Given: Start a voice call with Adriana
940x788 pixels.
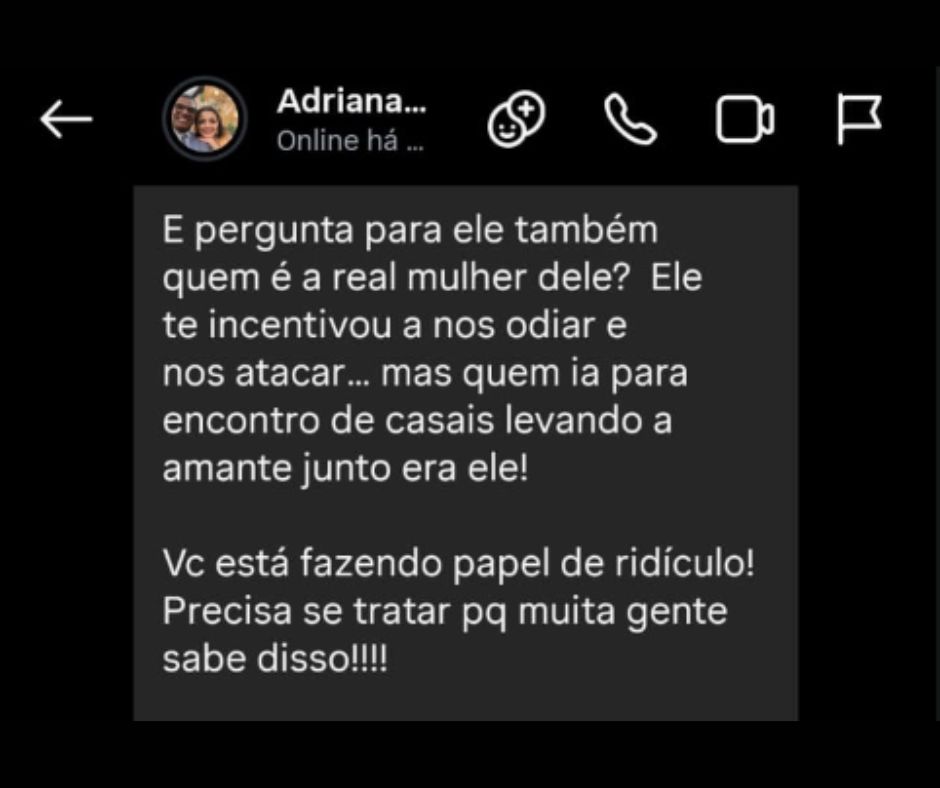Looking at the screenshot, I should point(630,119).
